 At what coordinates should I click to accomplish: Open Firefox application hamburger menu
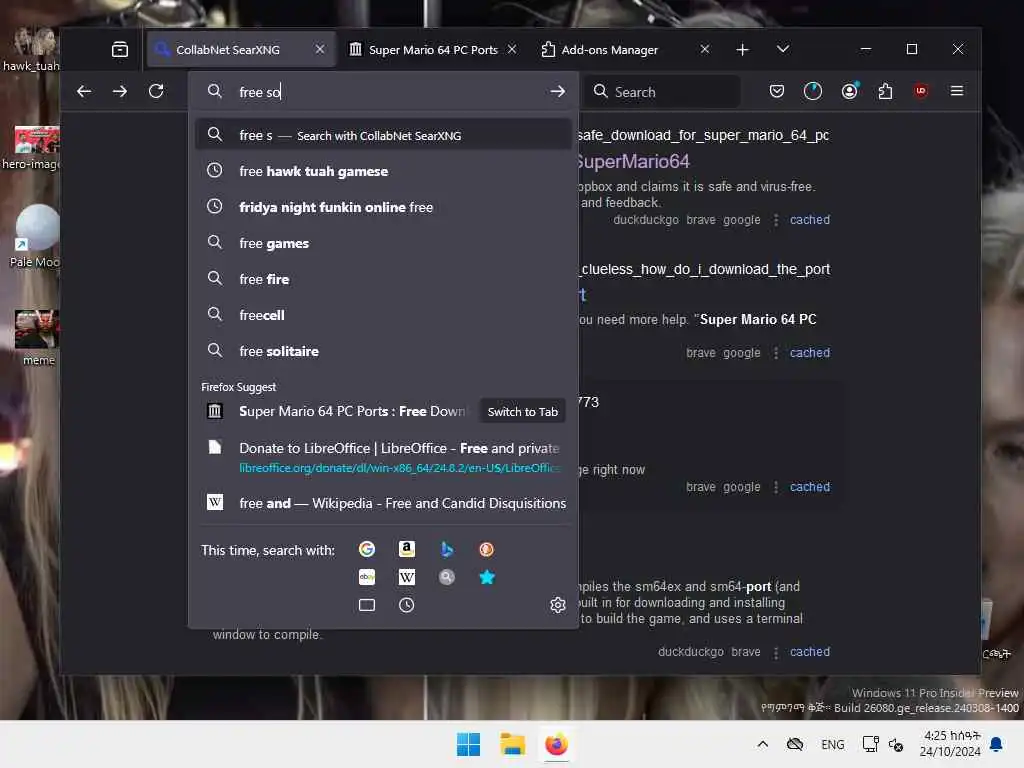coord(957,91)
